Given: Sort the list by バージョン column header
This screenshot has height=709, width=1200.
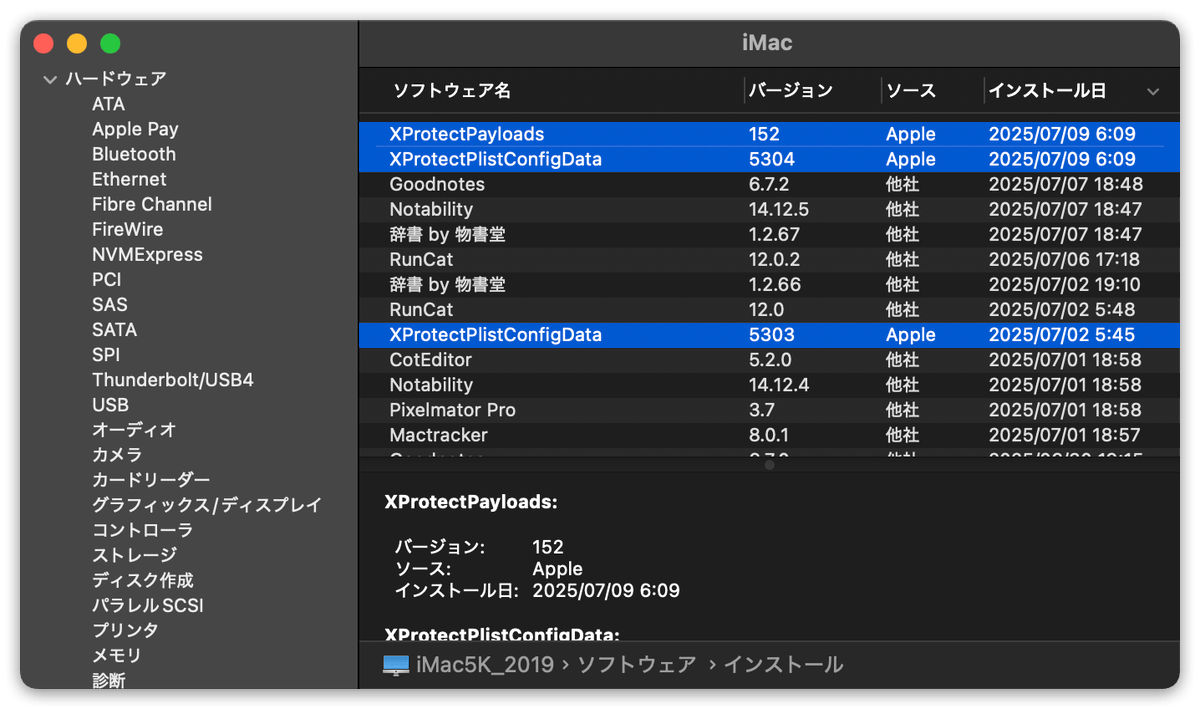Looking at the screenshot, I should 791,91.
